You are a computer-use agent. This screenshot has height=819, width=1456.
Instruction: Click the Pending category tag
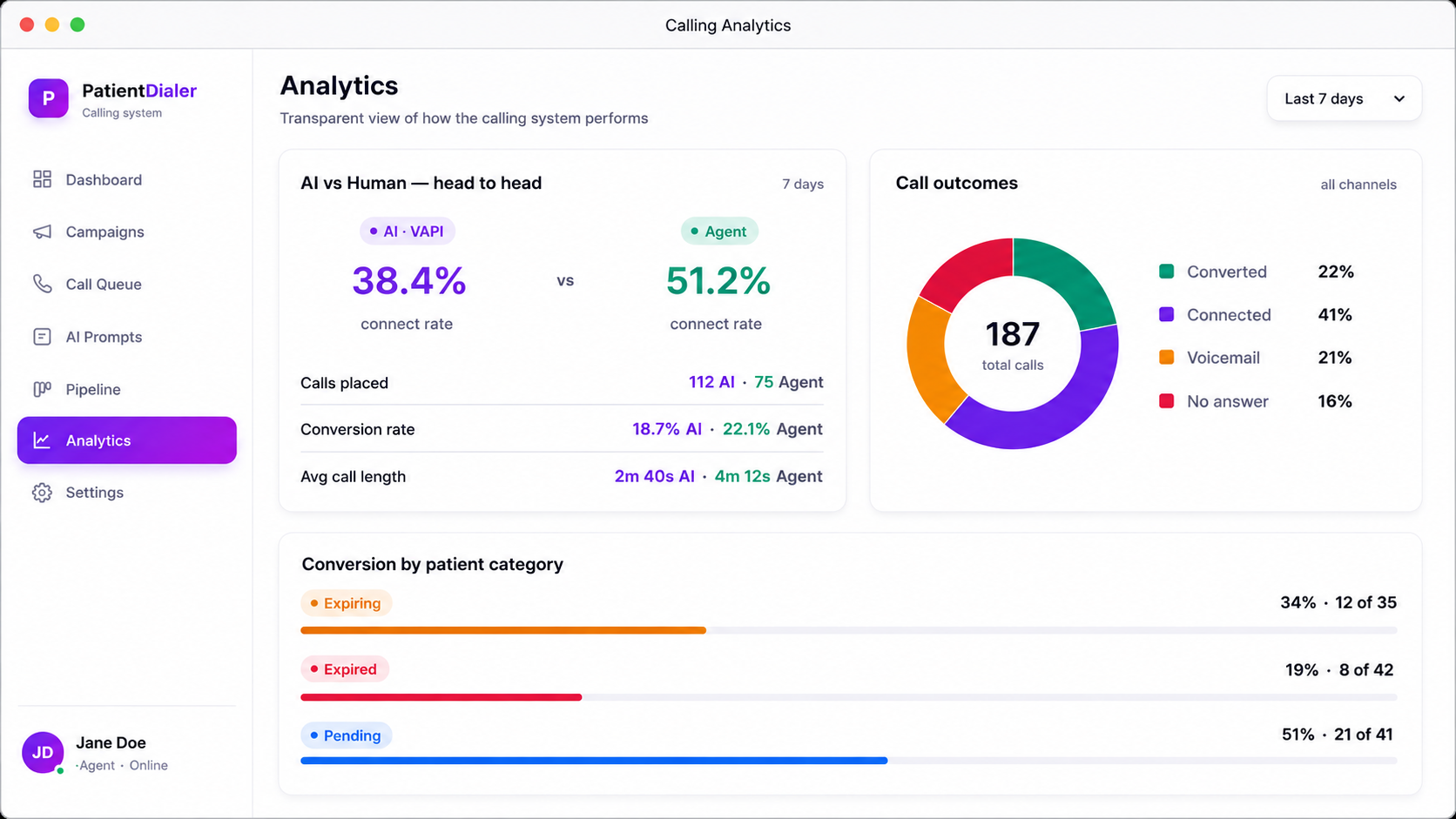346,735
